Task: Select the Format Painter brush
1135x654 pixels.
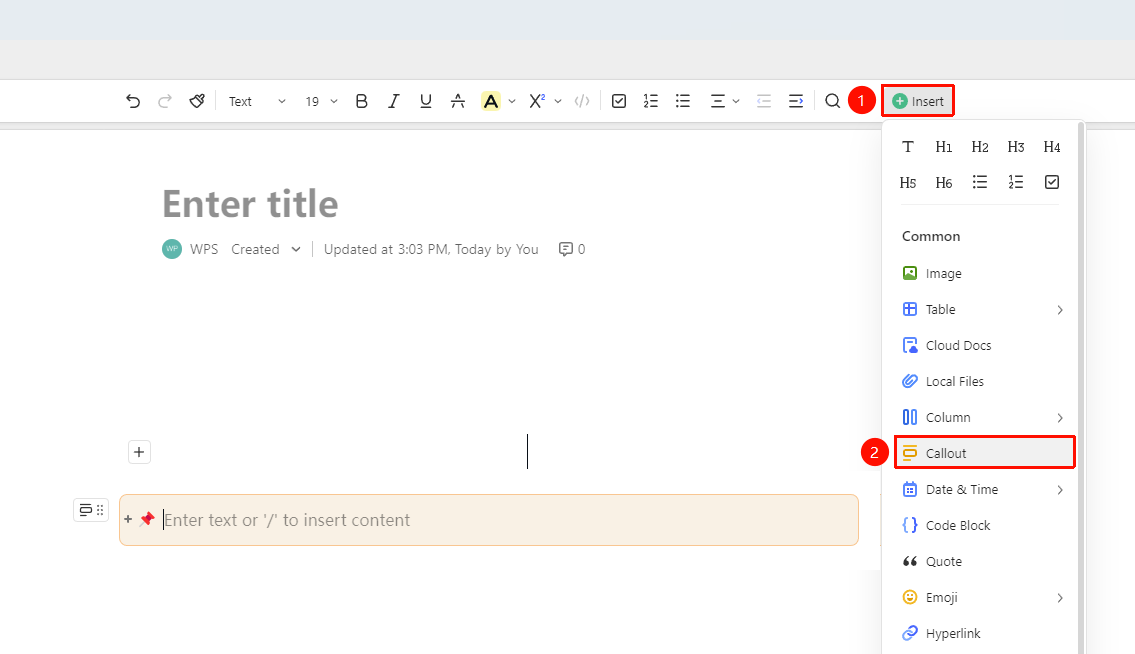Action: pos(197,101)
